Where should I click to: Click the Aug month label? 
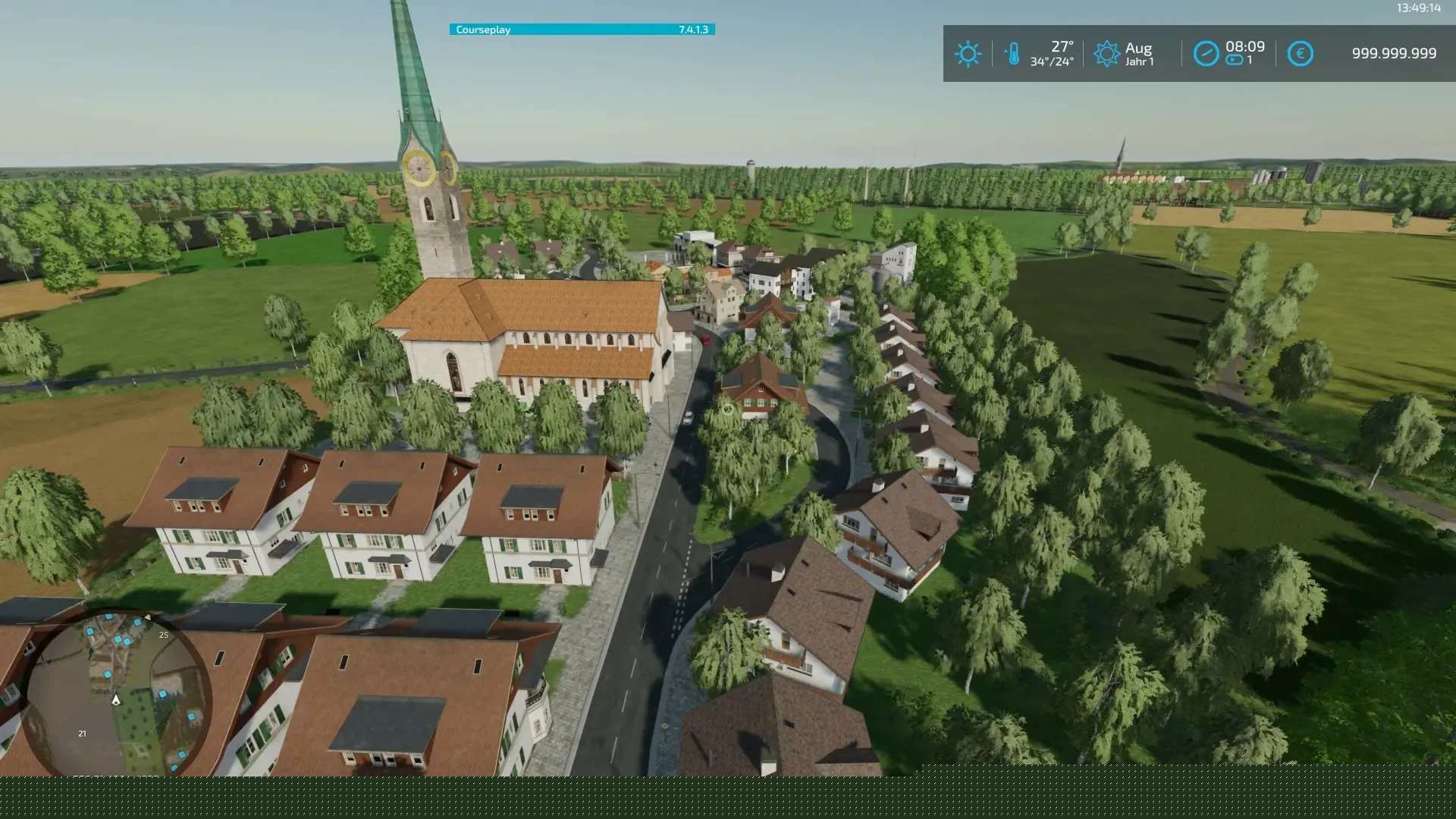1138,49
